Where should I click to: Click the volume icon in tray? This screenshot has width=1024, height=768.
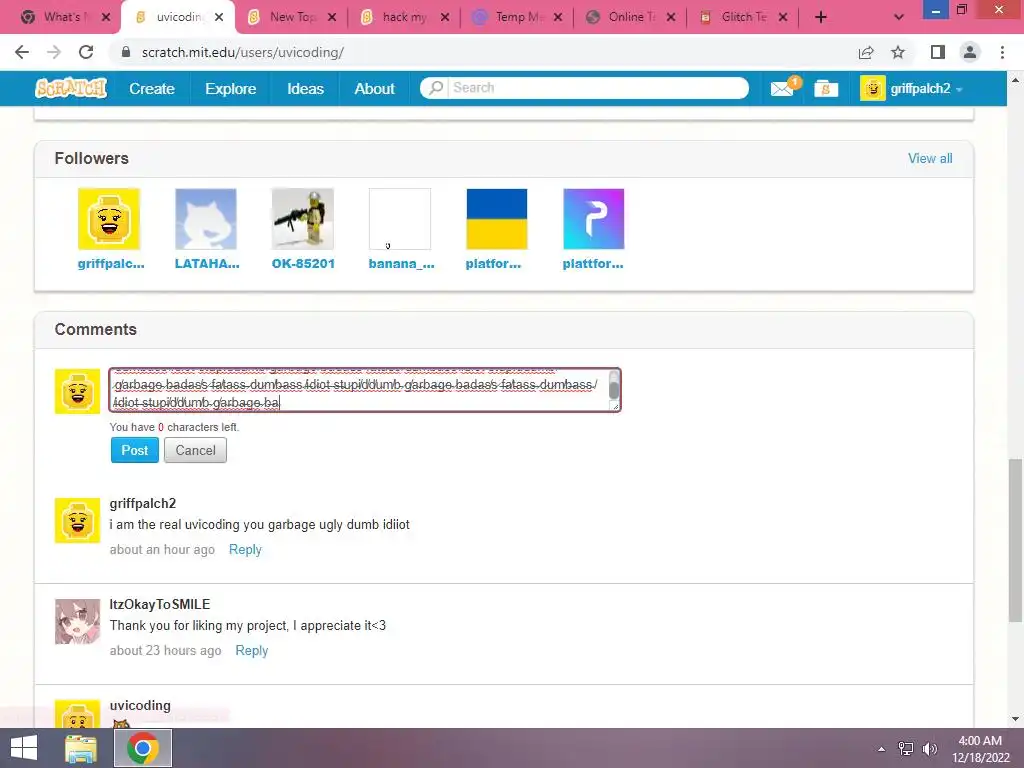tap(929, 748)
